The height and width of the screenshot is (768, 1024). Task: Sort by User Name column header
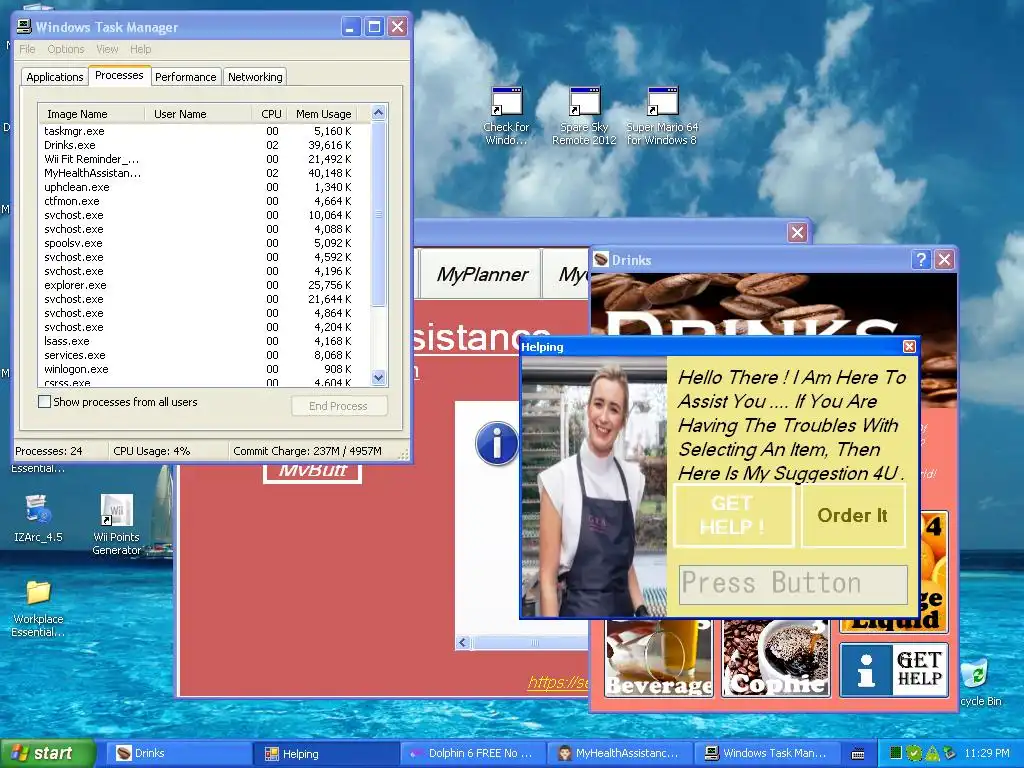(x=198, y=114)
